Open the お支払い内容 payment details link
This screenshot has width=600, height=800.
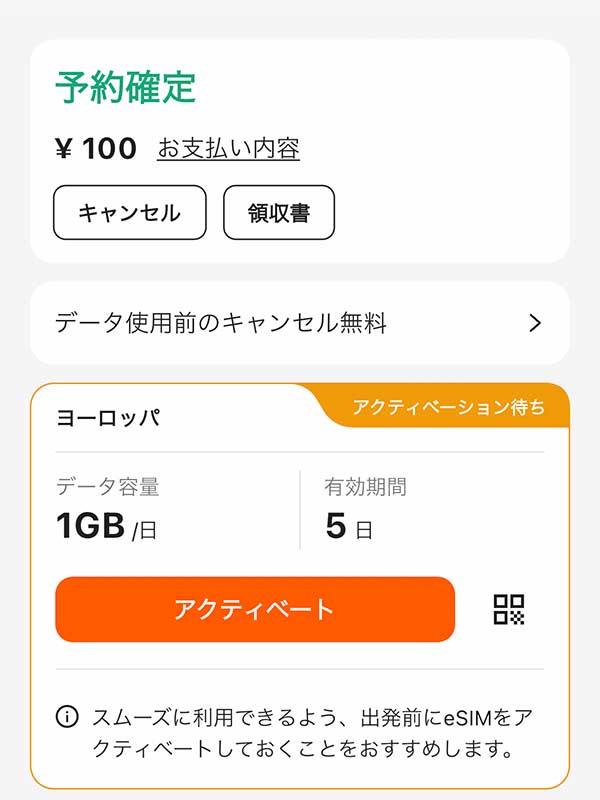click(x=228, y=149)
